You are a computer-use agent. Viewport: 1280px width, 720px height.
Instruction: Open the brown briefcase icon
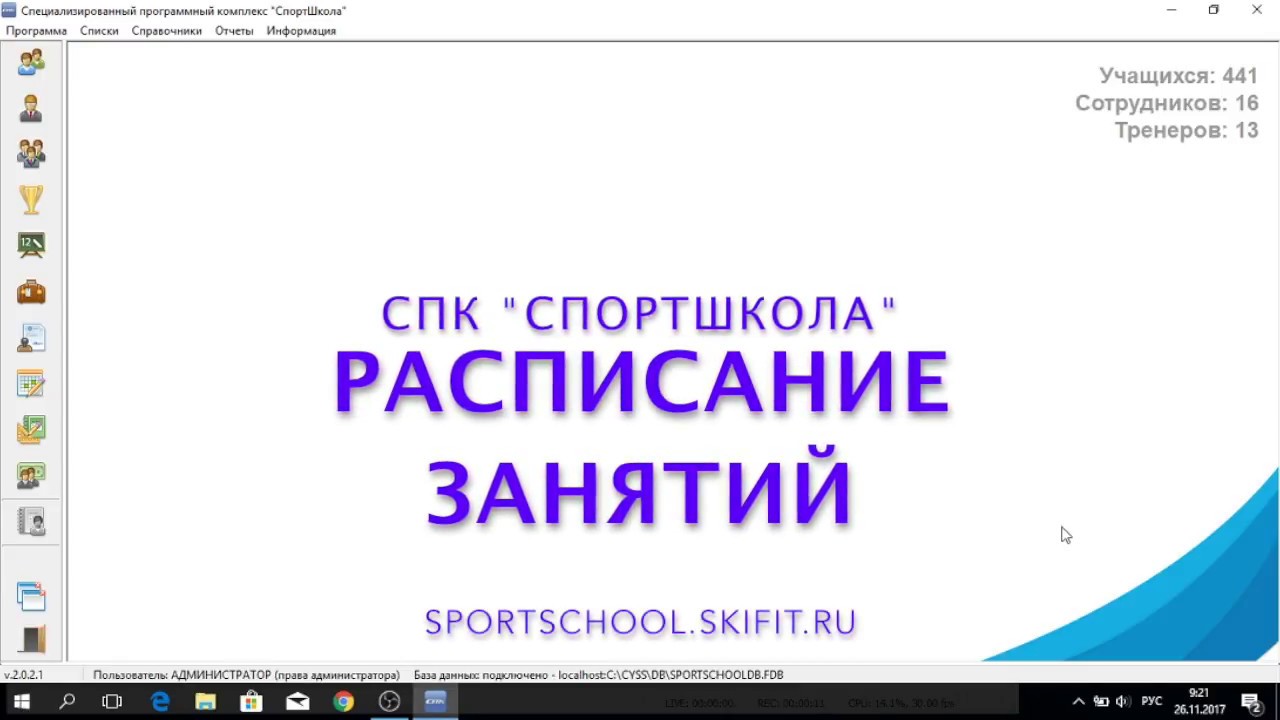coord(31,292)
